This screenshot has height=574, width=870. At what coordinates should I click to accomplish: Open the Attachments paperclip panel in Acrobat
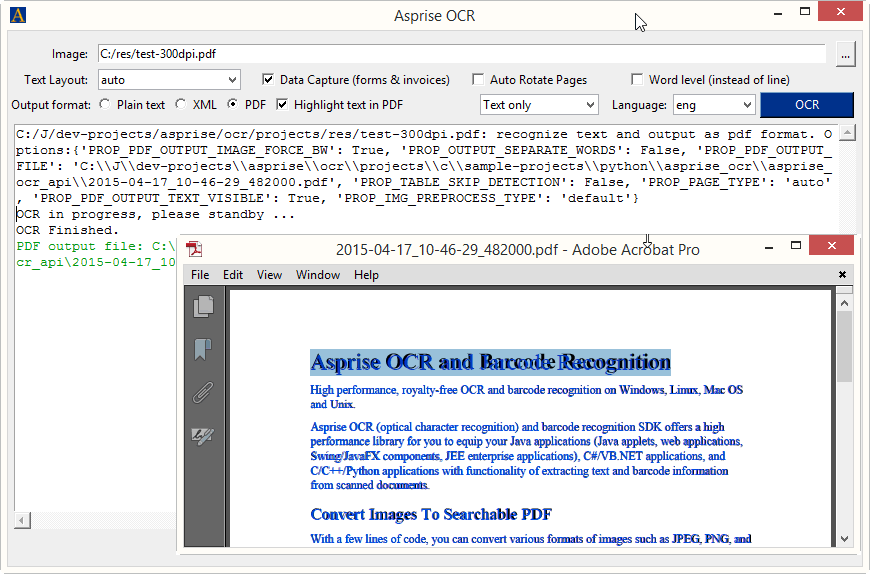pyautogui.click(x=203, y=392)
